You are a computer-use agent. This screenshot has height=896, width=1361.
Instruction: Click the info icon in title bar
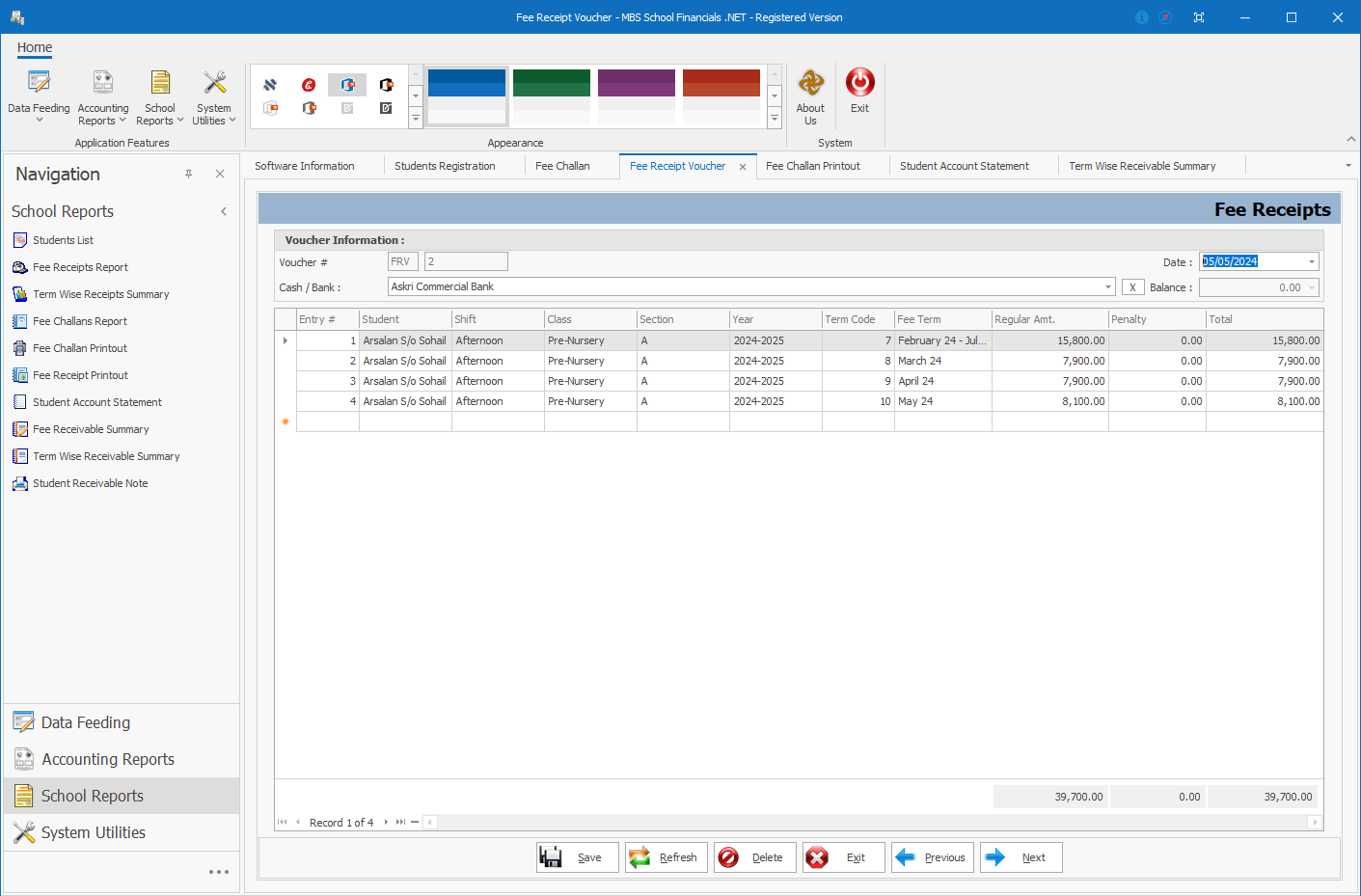(x=1142, y=17)
